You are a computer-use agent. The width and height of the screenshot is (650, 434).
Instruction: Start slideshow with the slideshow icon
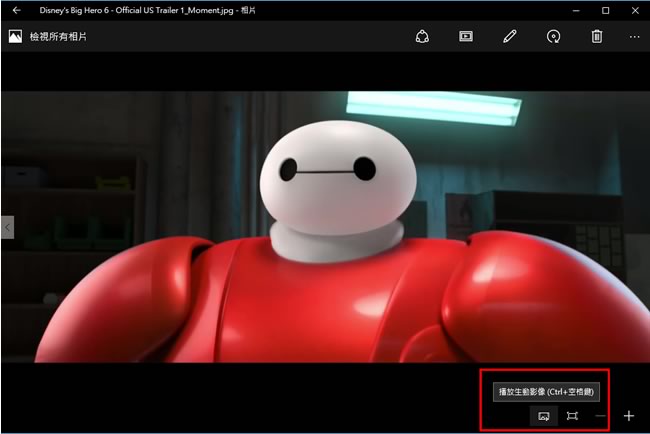click(x=466, y=36)
